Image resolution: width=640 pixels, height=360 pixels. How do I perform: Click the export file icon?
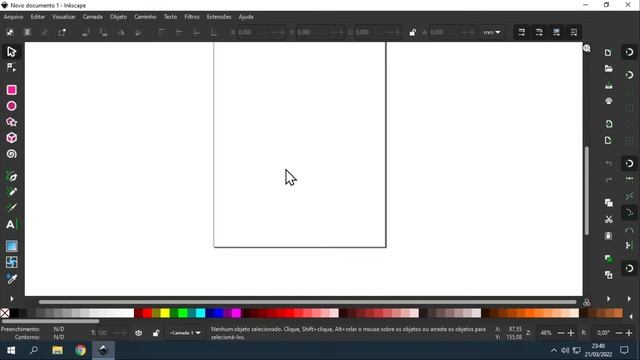(608, 140)
